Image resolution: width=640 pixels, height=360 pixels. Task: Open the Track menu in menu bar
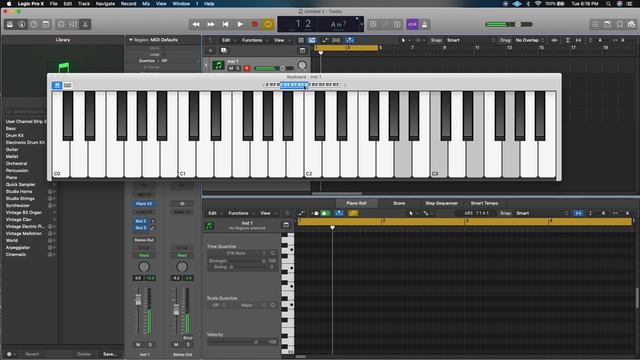(x=84, y=4)
